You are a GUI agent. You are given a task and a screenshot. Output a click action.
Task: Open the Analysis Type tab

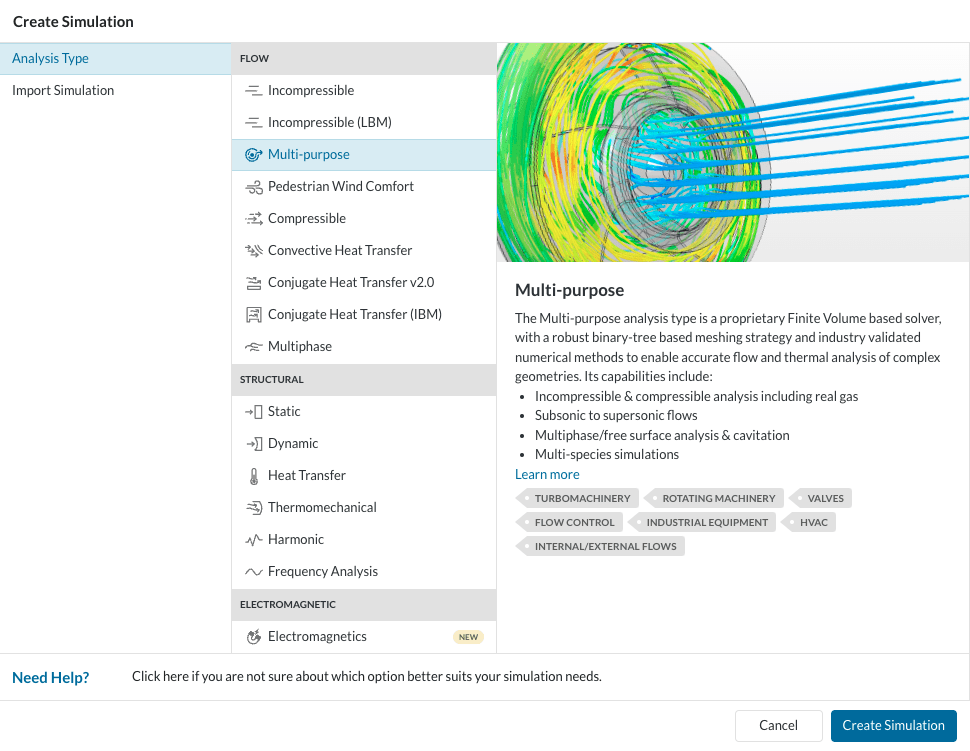tap(50, 59)
